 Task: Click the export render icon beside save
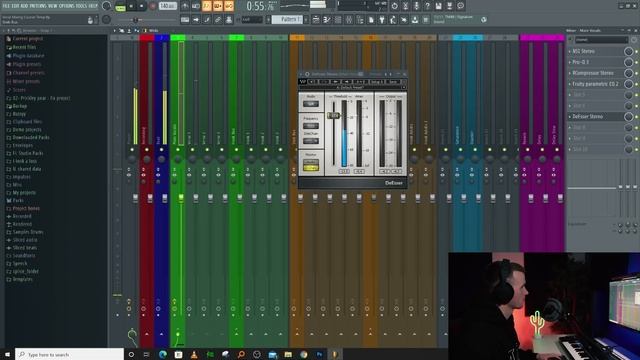(x=449, y=6)
